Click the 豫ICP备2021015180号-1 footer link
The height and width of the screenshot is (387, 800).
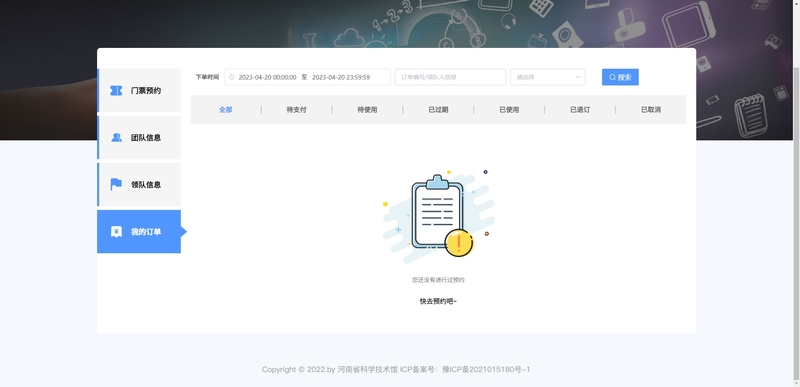pyautogui.click(x=486, y=370)
